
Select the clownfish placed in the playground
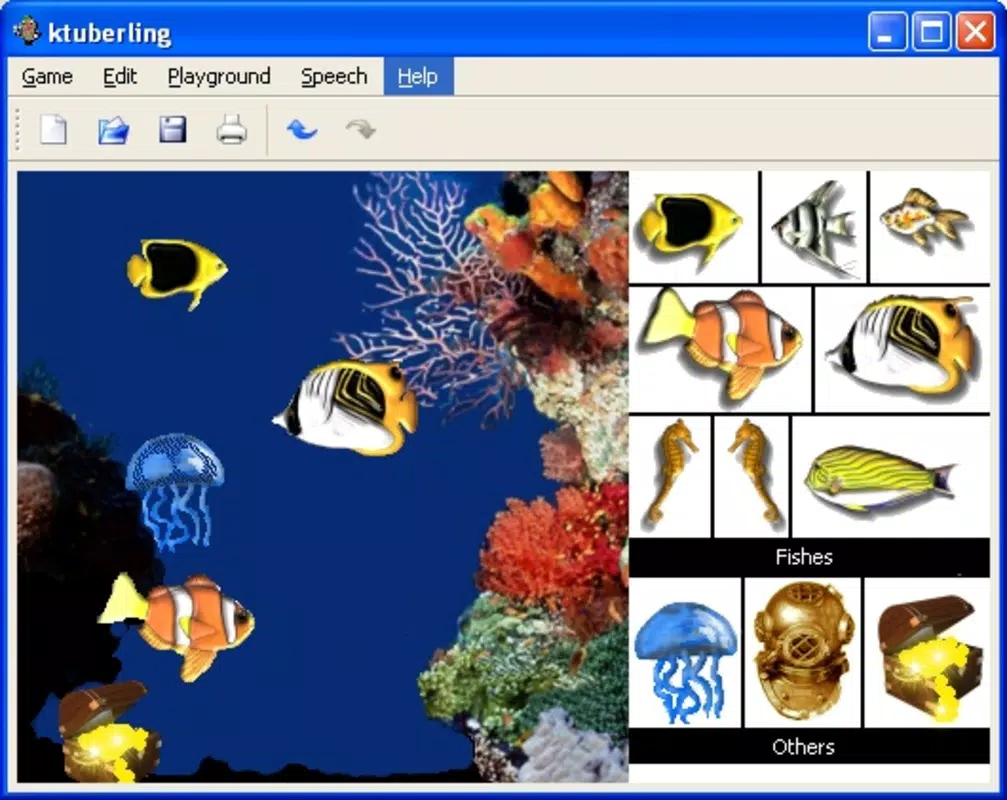point(177,626)
